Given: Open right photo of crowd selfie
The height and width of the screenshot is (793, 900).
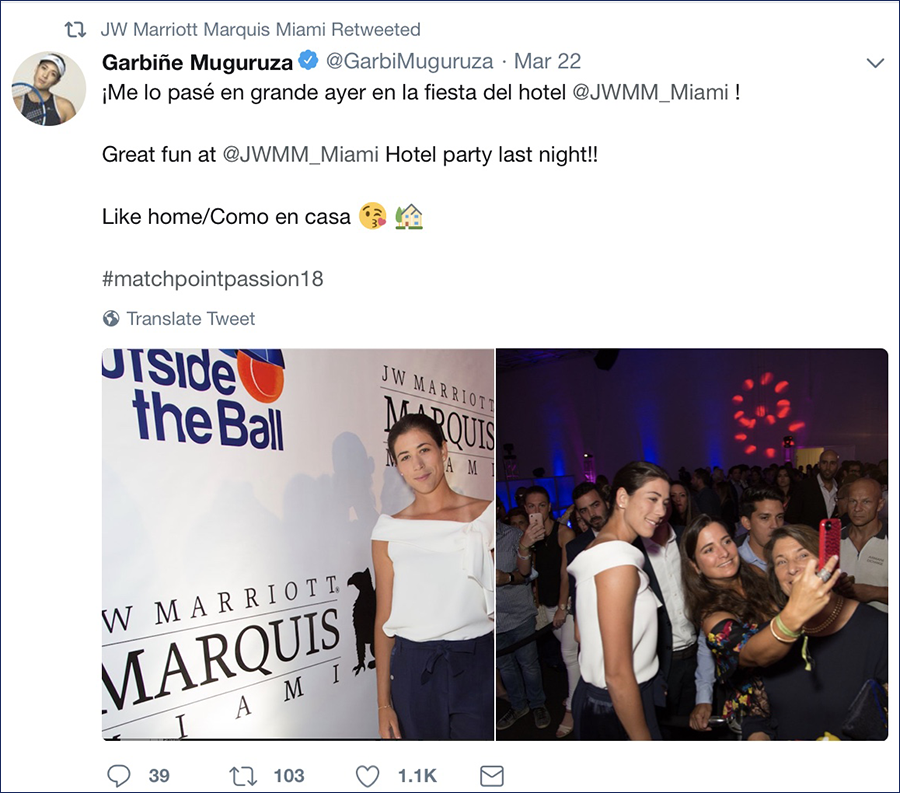Looking at the screenshot, I should [x=692, y=544].
